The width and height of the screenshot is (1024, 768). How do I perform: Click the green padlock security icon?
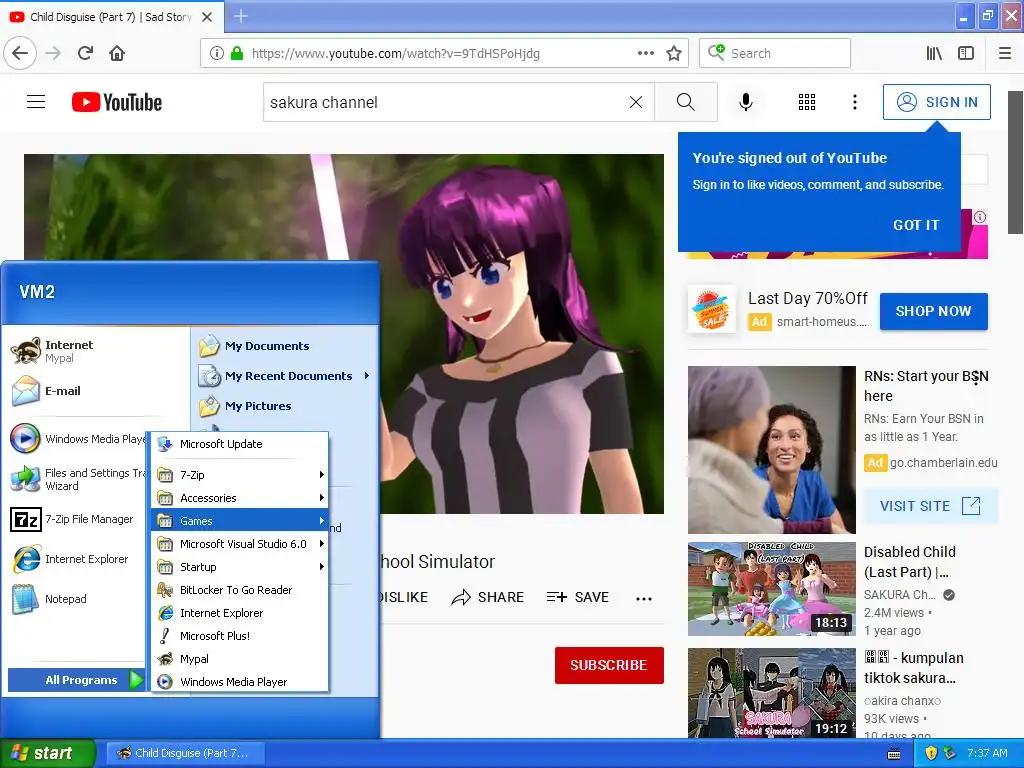237,53
